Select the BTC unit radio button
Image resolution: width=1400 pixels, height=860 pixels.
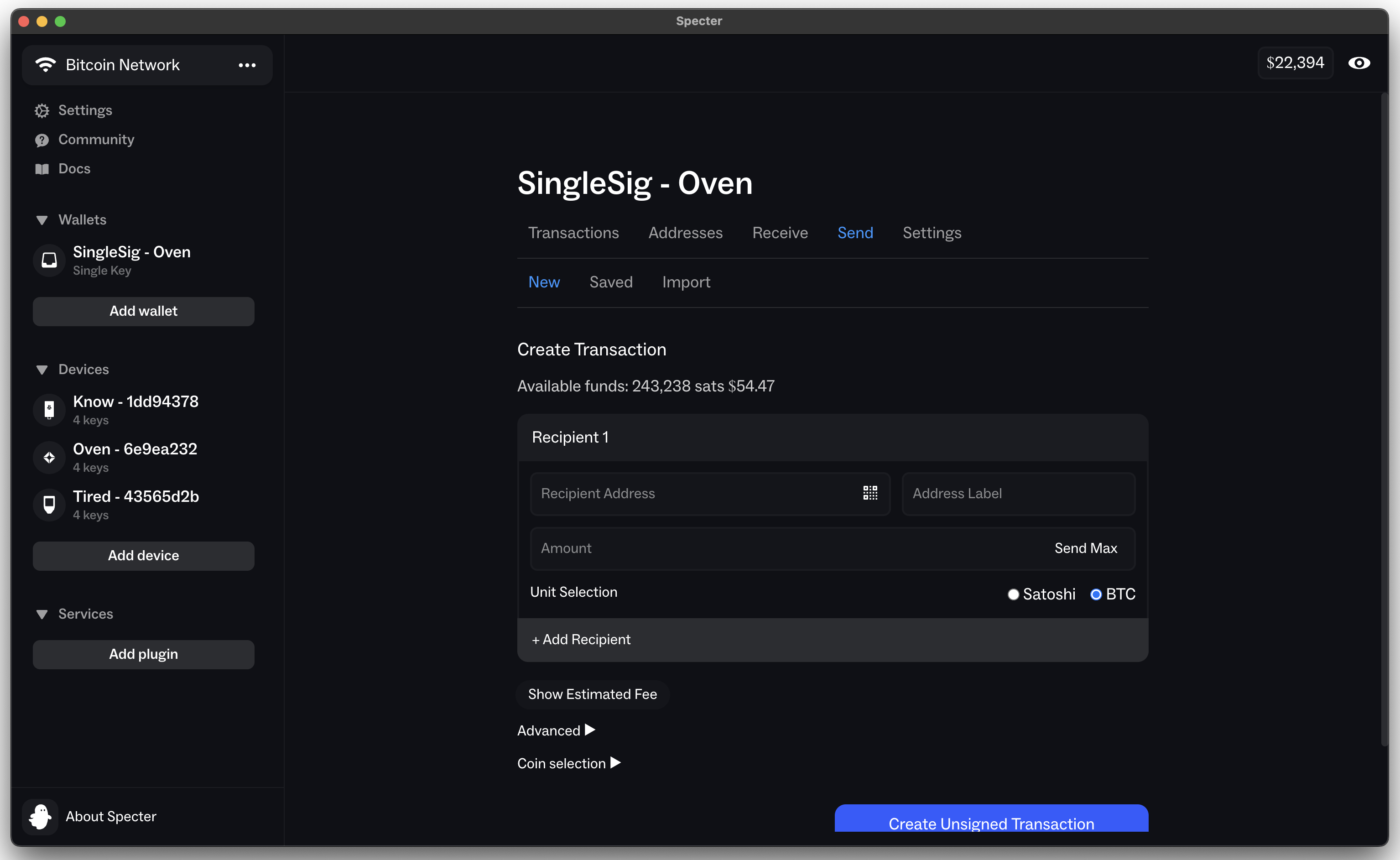(1096, 594)
